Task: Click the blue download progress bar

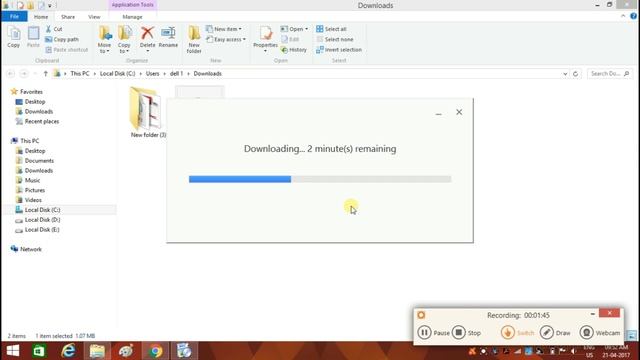Action: click(x=240, y=179)
